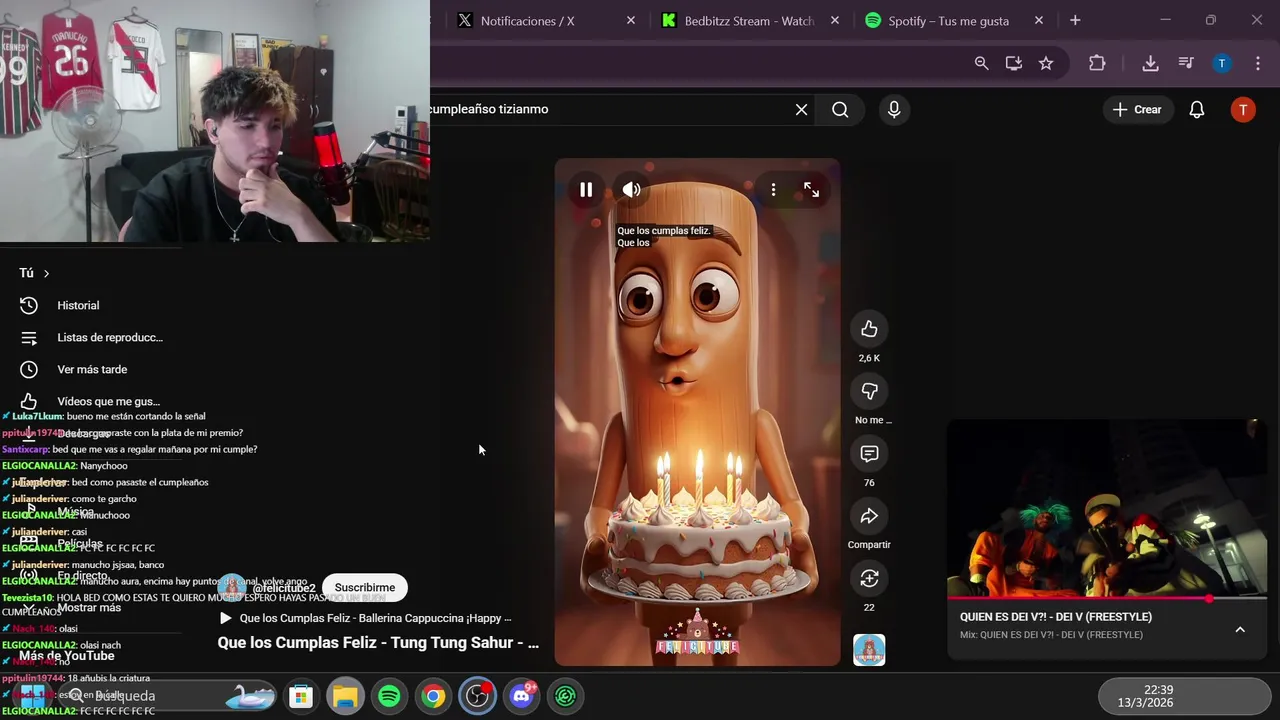Like the Shorts video
Image resolution: width=1280 pixels, height=720 pixels.
tap(869, 329)
